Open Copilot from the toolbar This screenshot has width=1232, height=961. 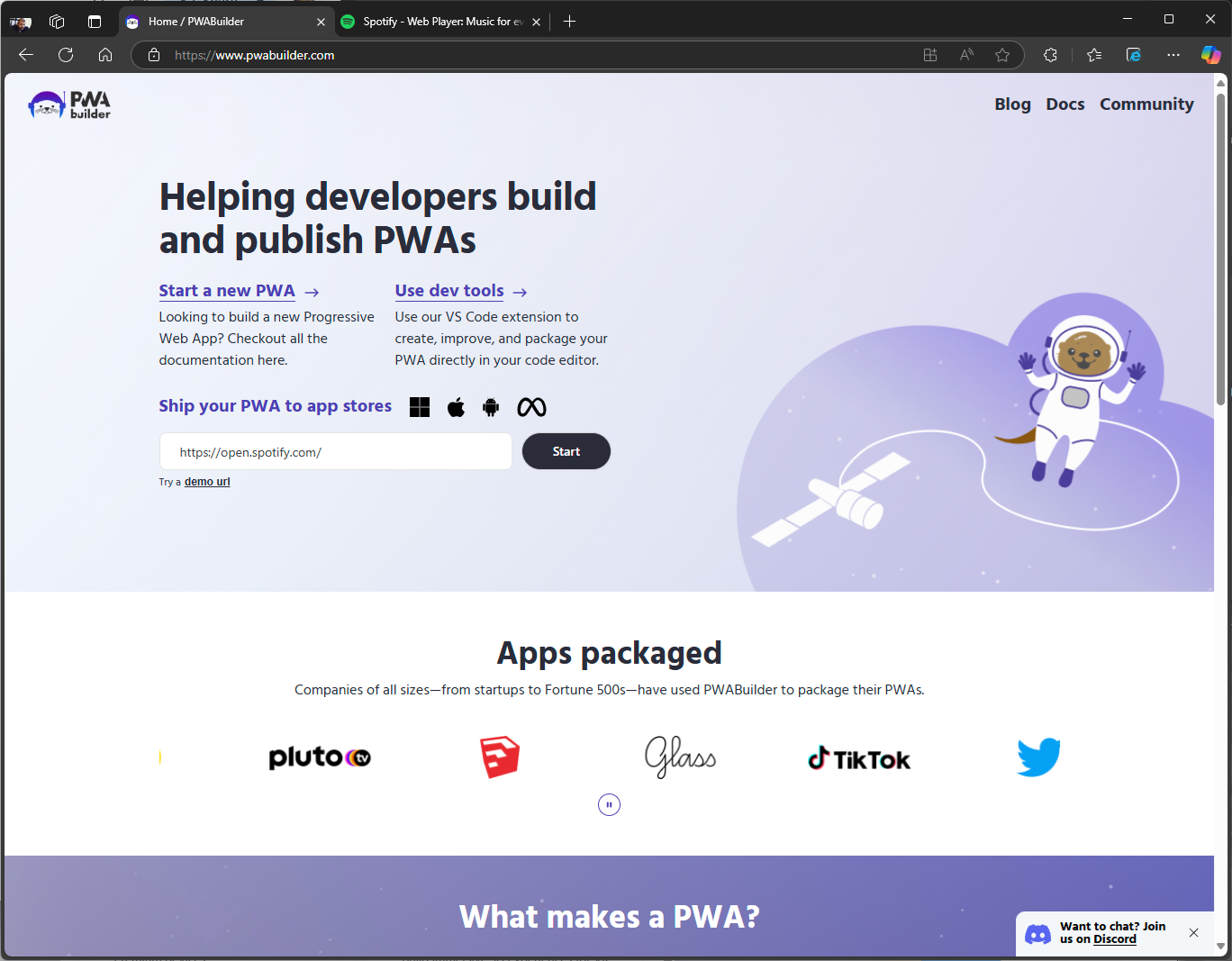pos(1211,55)
